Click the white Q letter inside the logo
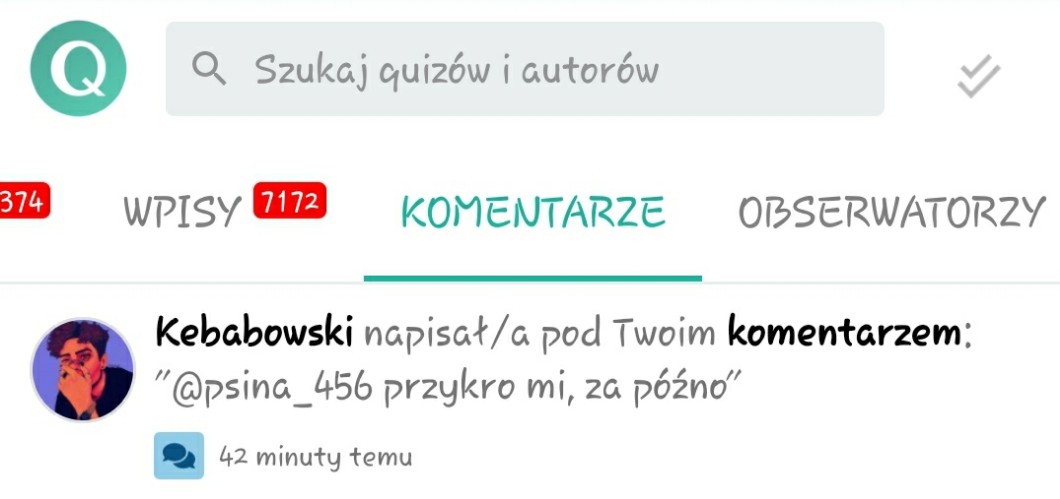The image size is (1060, 499). (x=78, y=70)
